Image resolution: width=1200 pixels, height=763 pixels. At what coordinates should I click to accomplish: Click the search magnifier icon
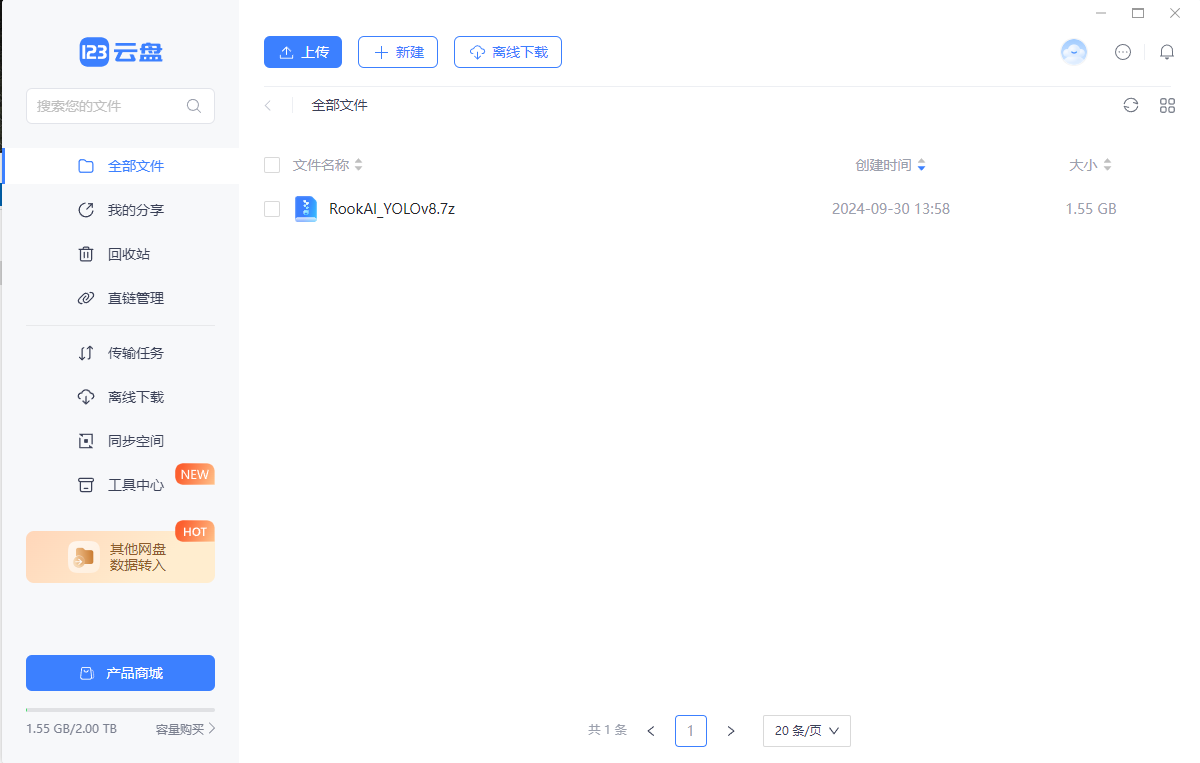click(194, 105)
